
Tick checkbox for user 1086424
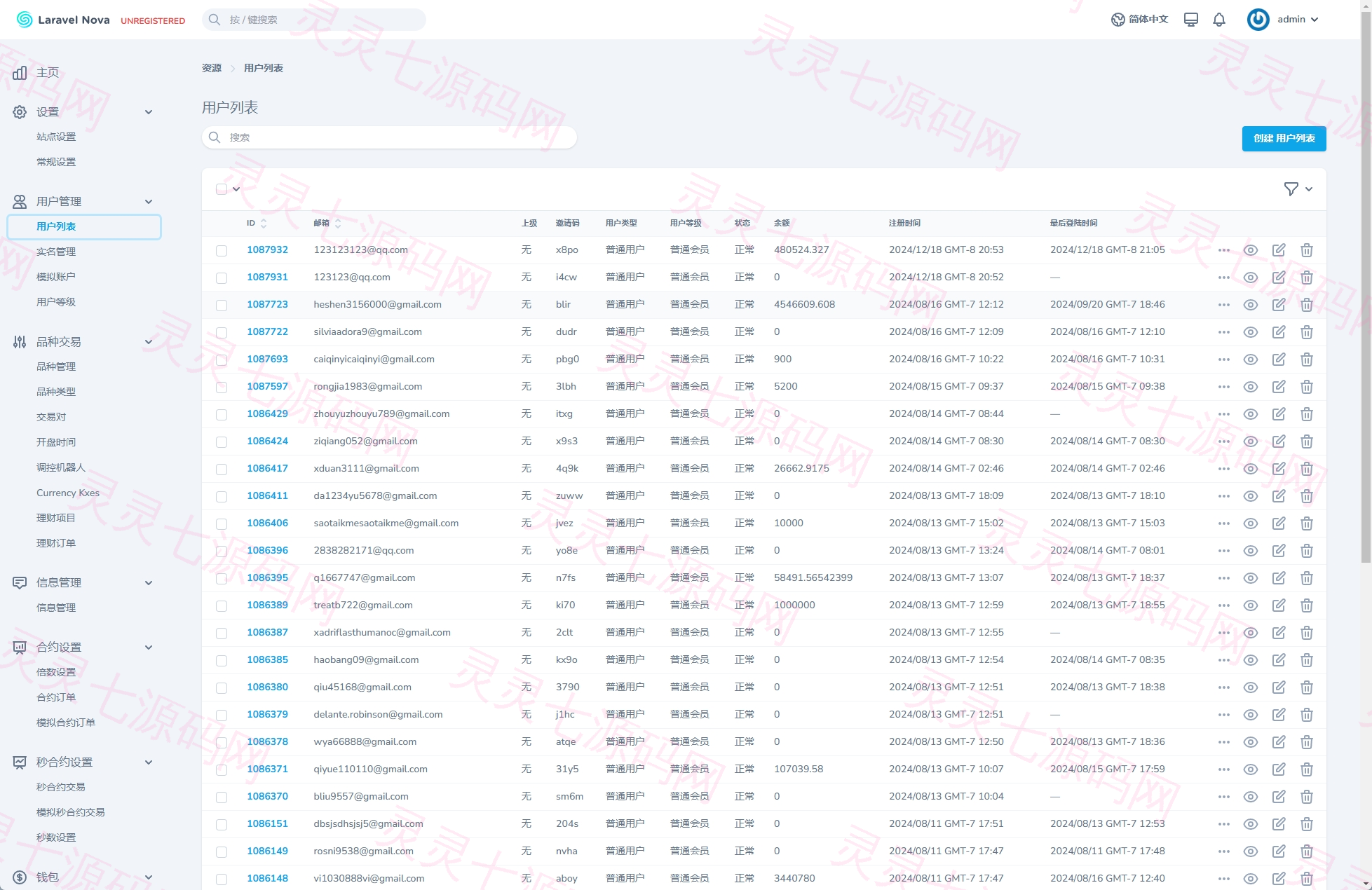tap(222, 441)
